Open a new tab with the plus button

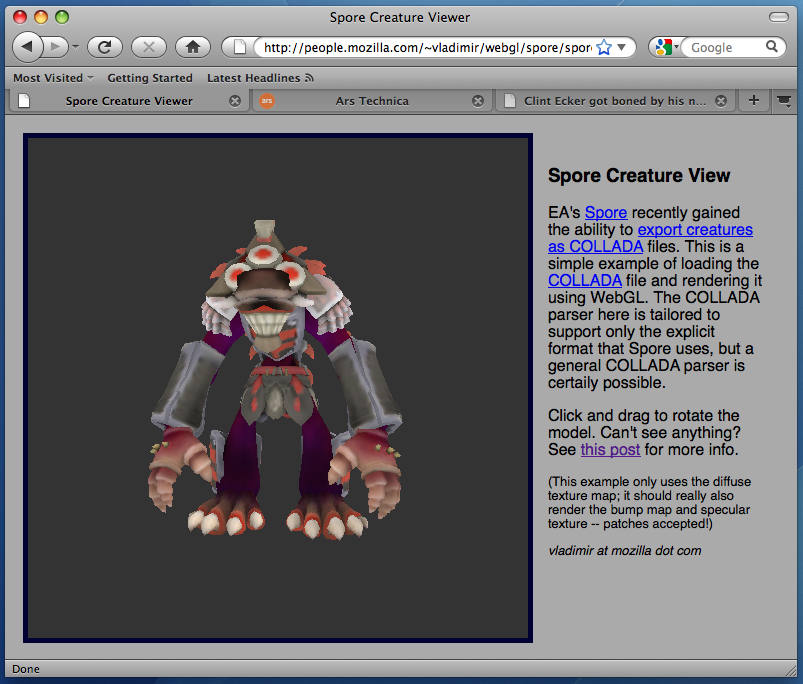click(753, 100)
